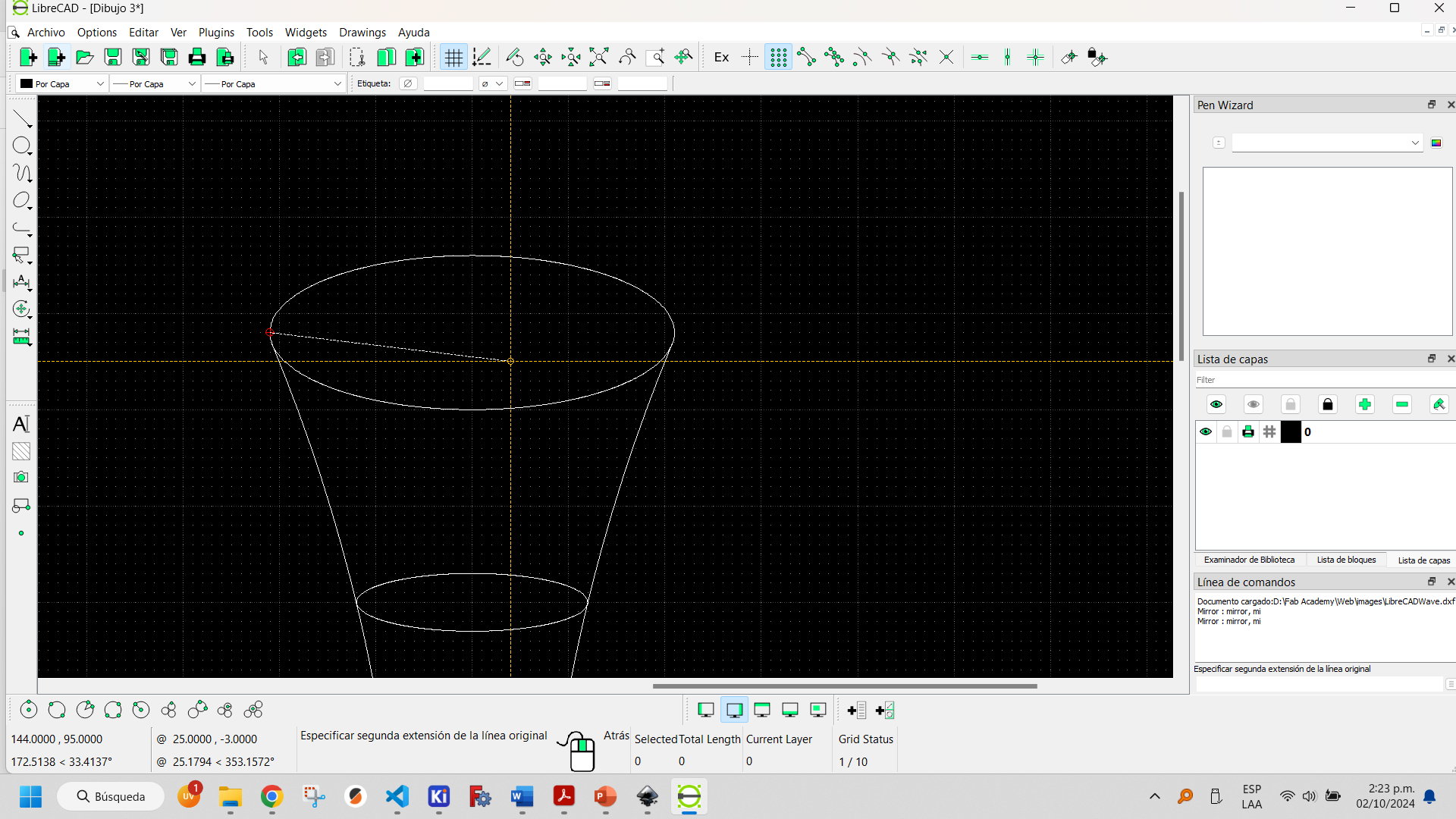Viewport: 1456px width, 819px height.
Task: Toggle layer 0 visibility eye icon
Action: coord(1206,432)
